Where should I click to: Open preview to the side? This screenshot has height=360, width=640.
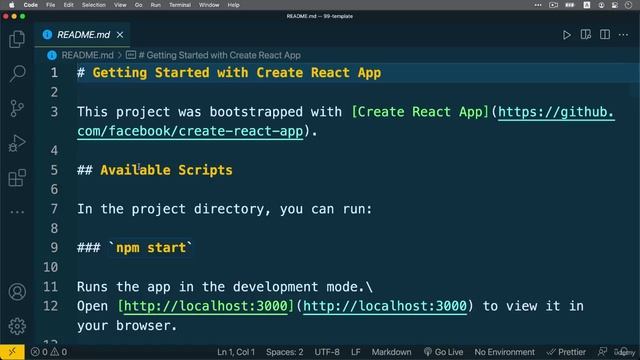(x=586, y=35)
